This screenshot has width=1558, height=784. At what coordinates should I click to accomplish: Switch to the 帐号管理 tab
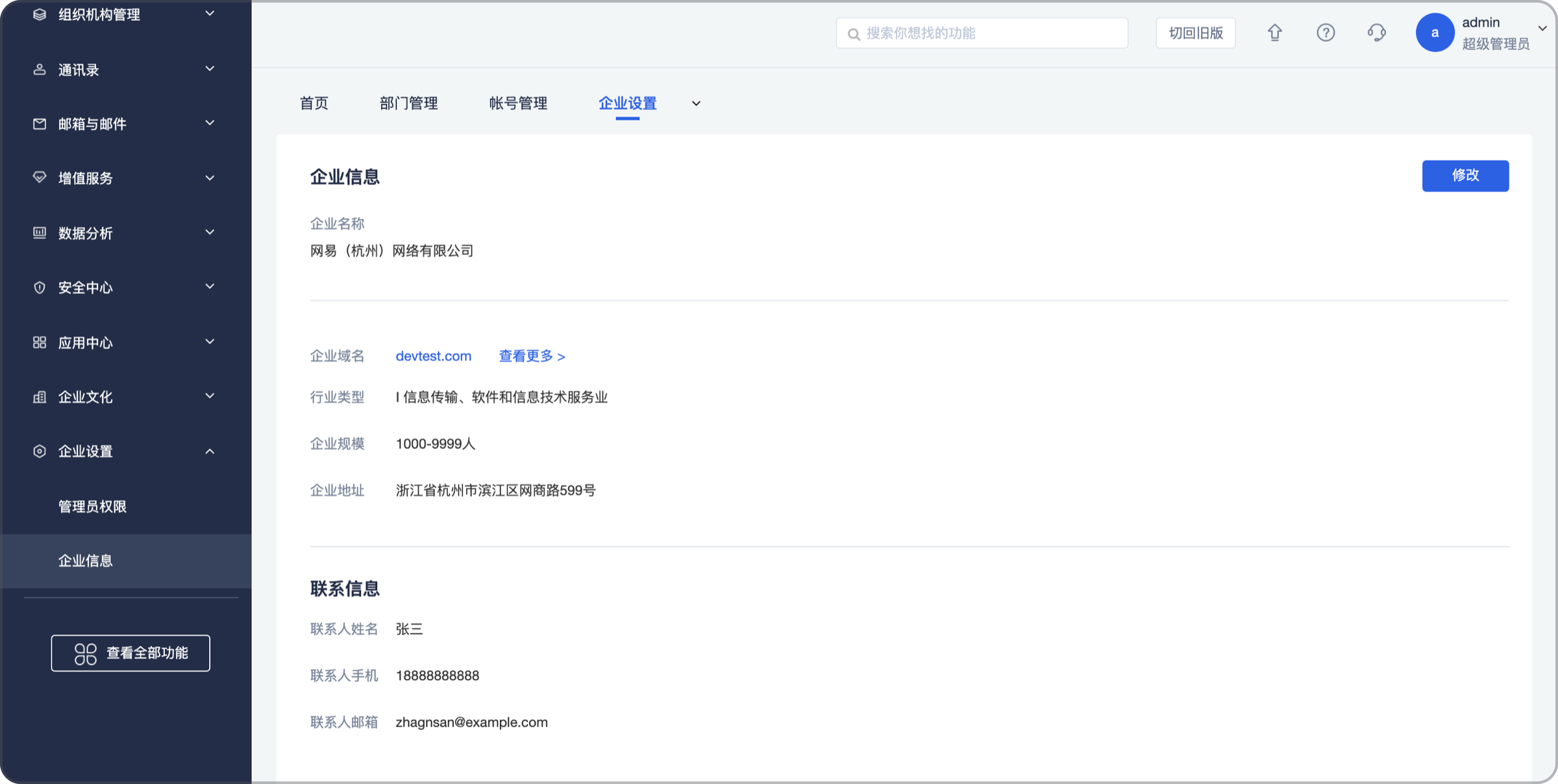pos(518,103)
